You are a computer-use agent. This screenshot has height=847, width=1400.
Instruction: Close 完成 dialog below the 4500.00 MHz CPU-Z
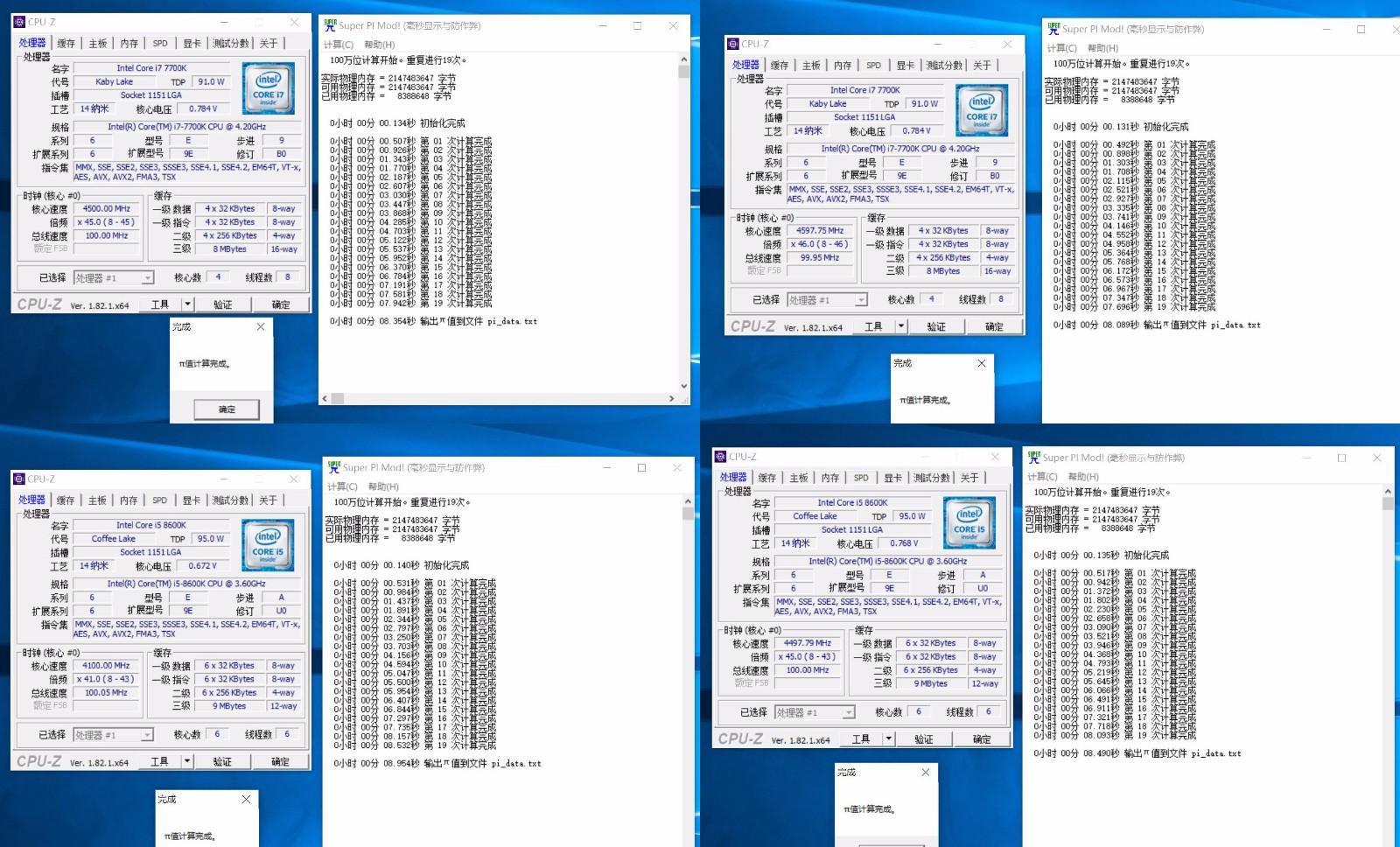(x=261, y=326)
